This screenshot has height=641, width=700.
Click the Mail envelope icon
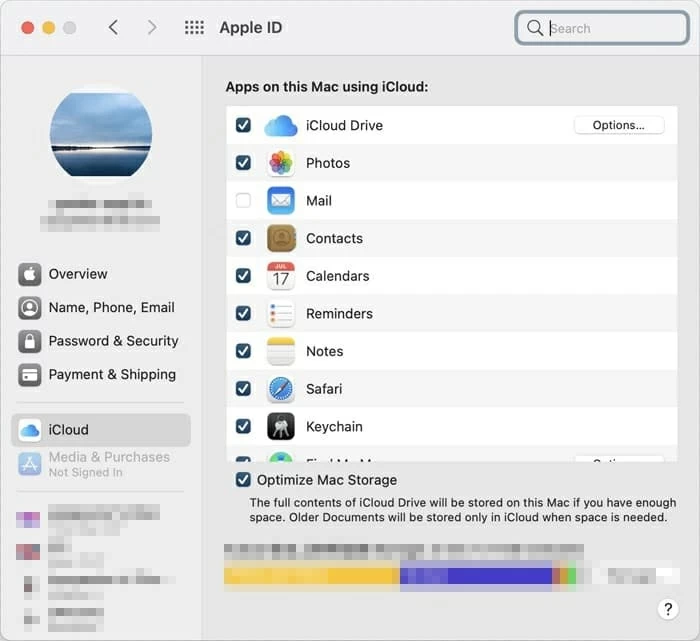point(281,201)
